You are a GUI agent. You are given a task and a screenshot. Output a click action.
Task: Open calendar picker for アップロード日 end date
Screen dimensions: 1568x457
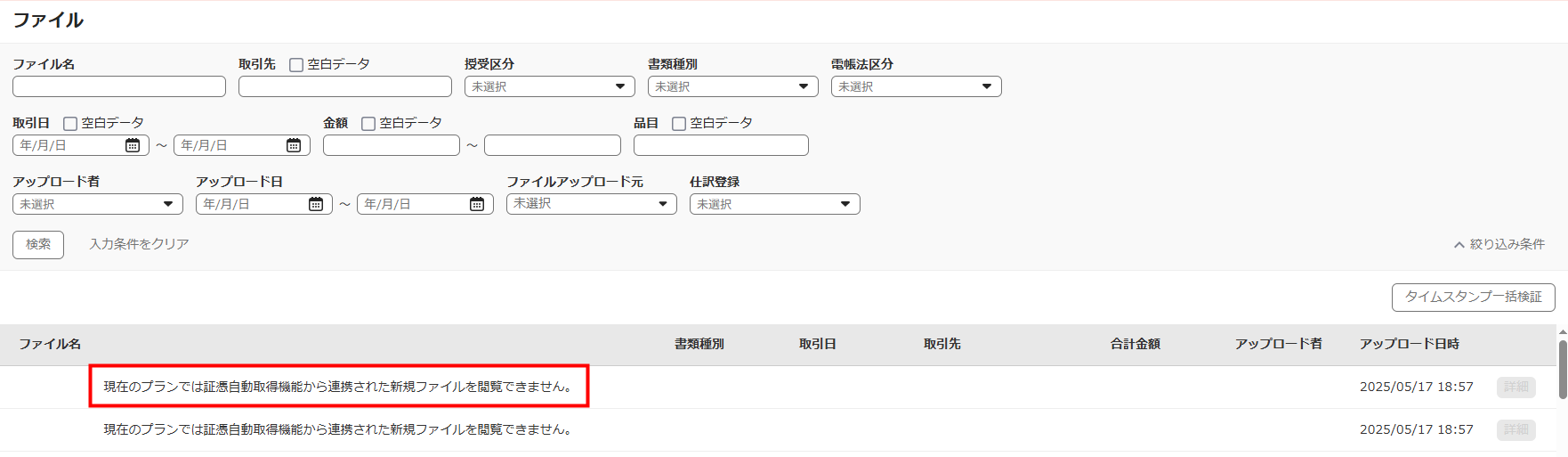tap(477, 204)
